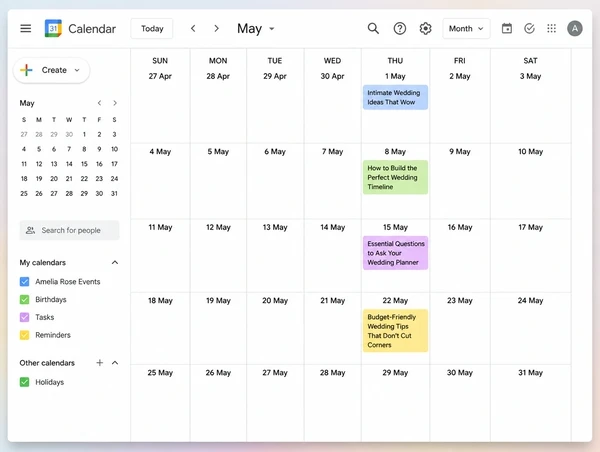Click the 30 Apr date label
Screen dimensions: 600x452
tap(332, 76)
